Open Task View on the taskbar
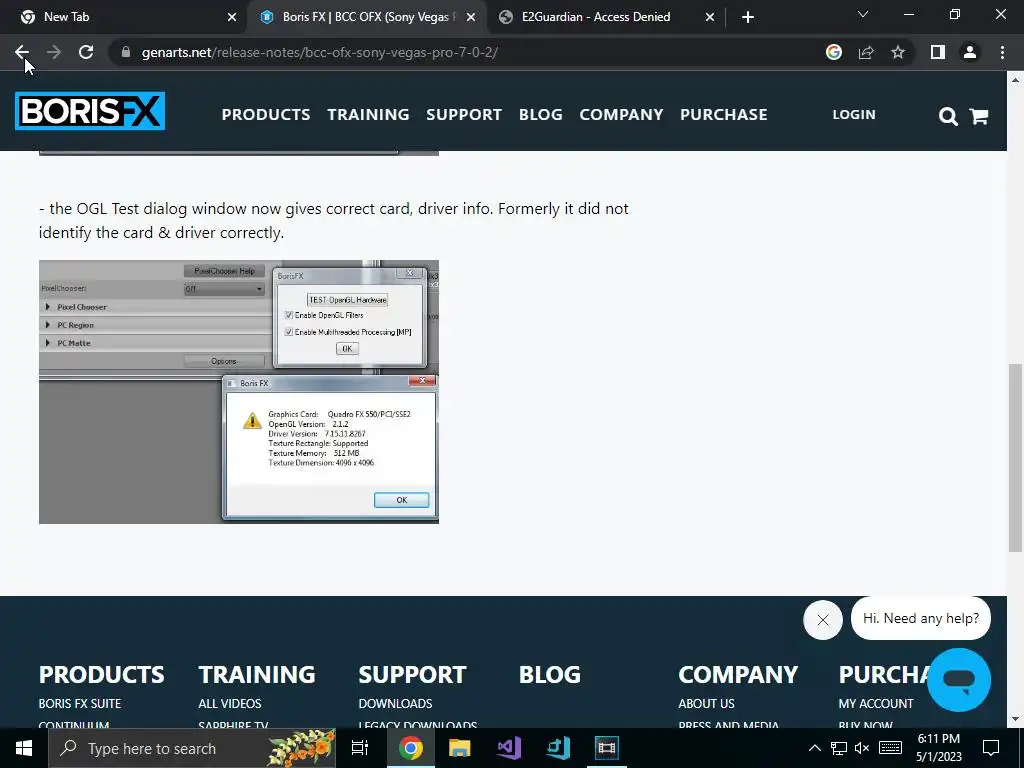The height and width of the screenshot is (768, 1024). [x=360, y=748]
